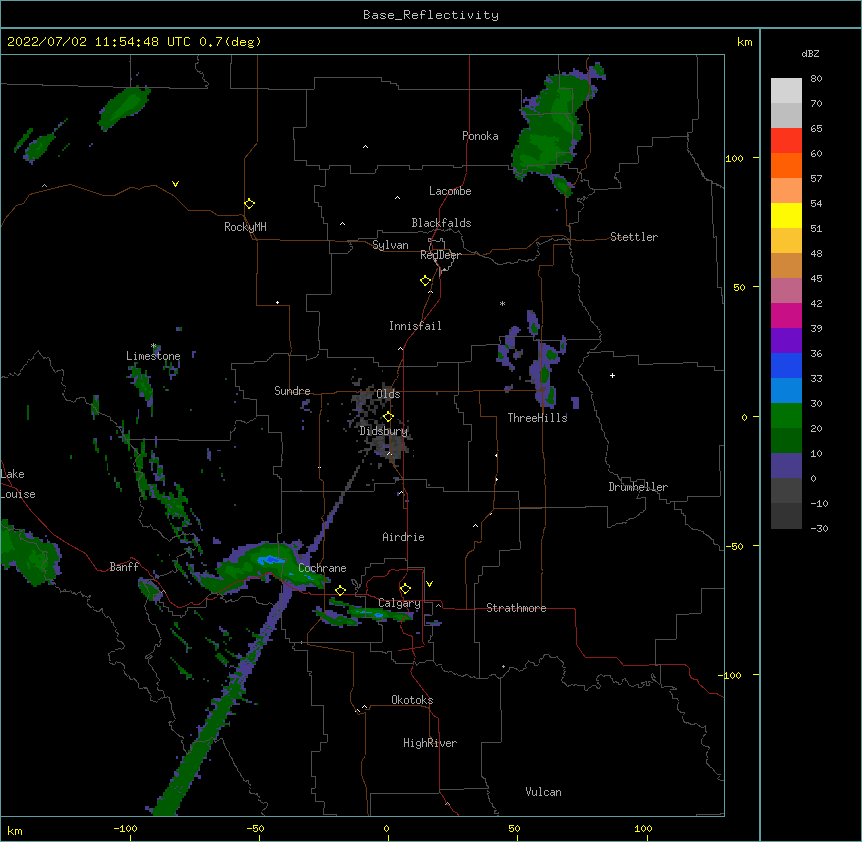Click the HighRiver city label

pyautogui.click(x=430, y=743)
